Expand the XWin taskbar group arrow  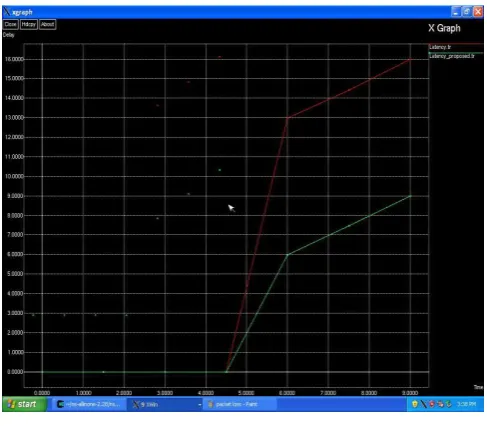tap(200, 405)
